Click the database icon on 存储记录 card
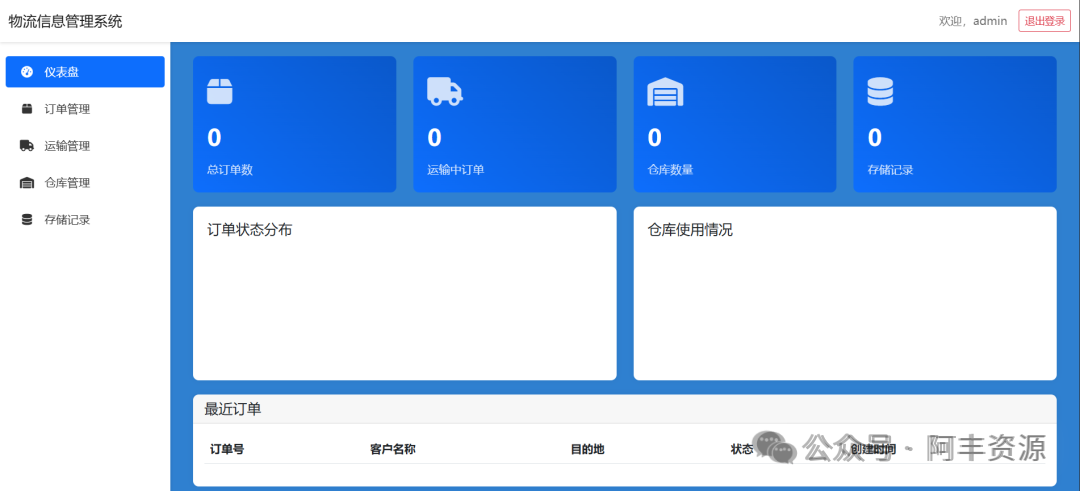The image size is (1080, 491). [x=880, y=91]
